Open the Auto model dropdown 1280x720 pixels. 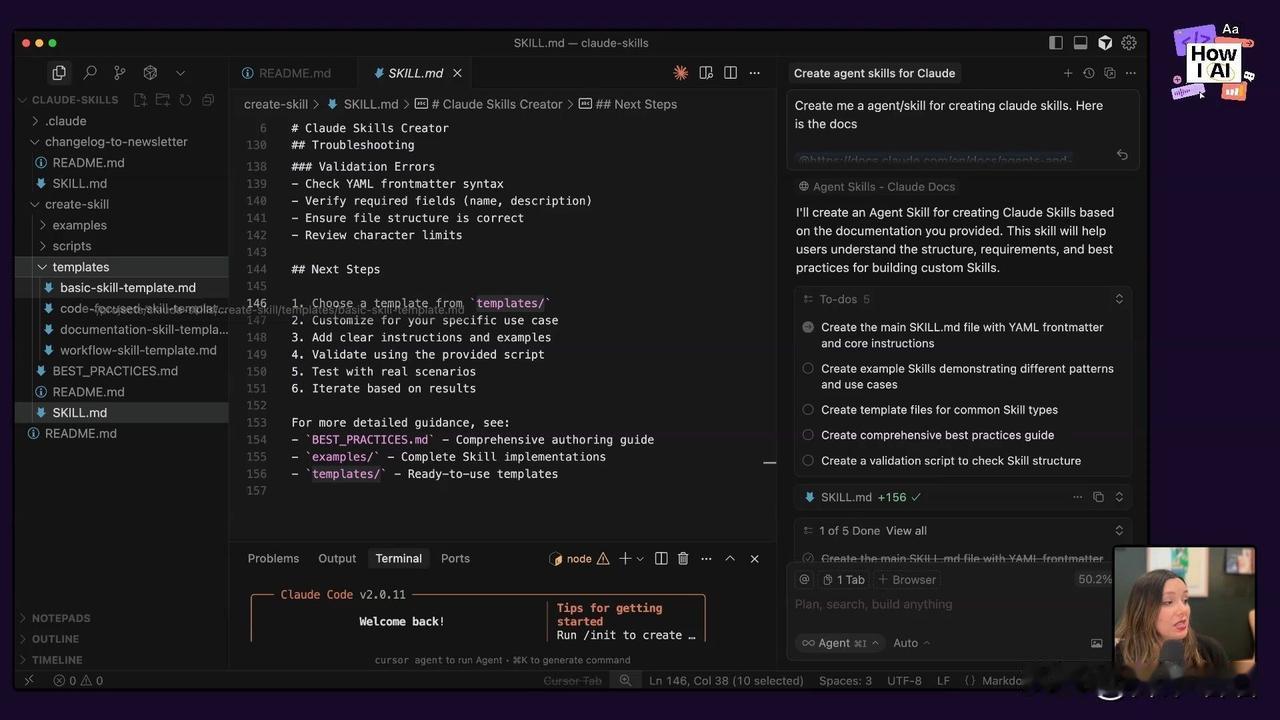click(x=911, y=643)
